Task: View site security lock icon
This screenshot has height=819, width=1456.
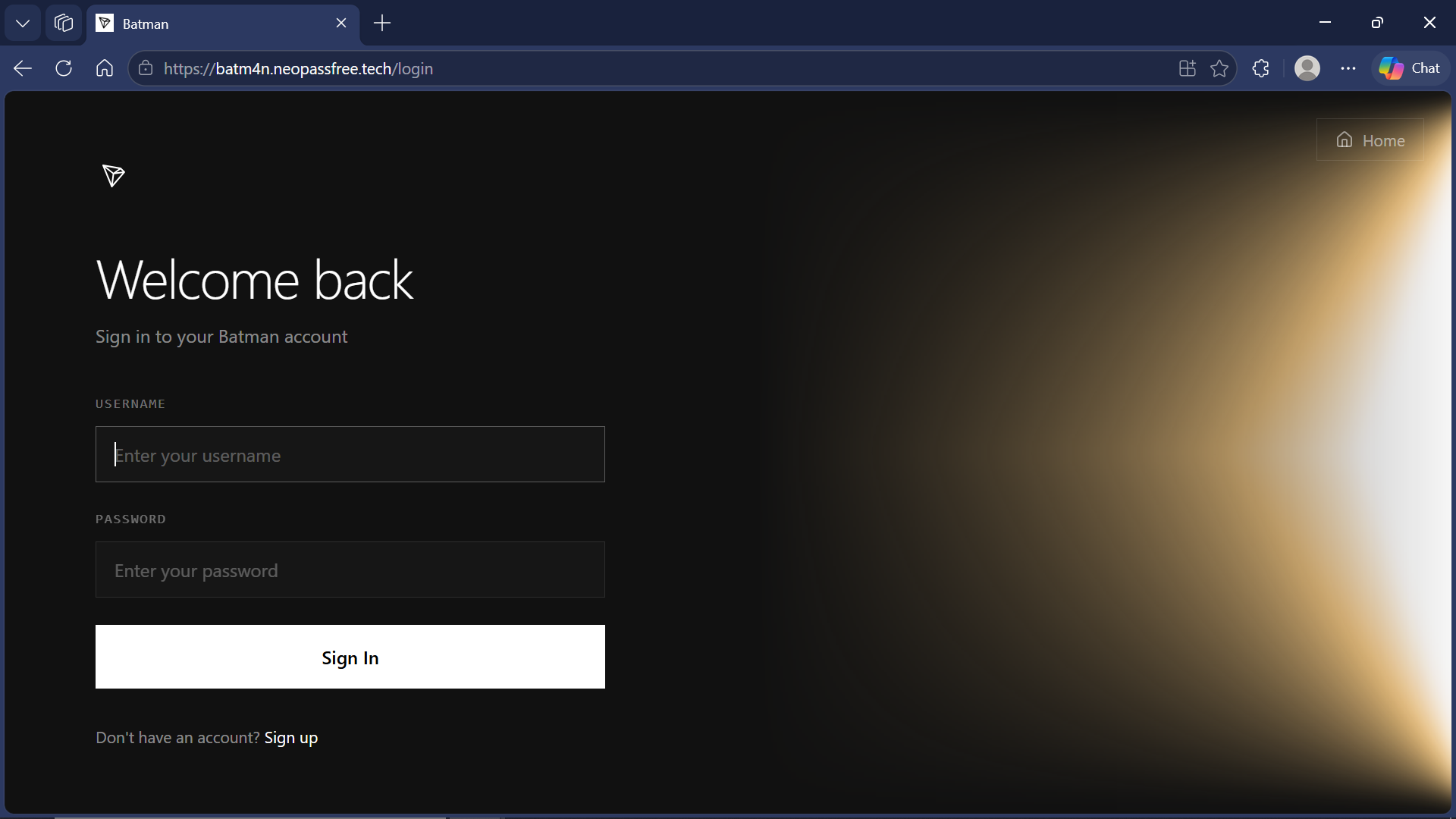Action: click(x=145, y=68)
